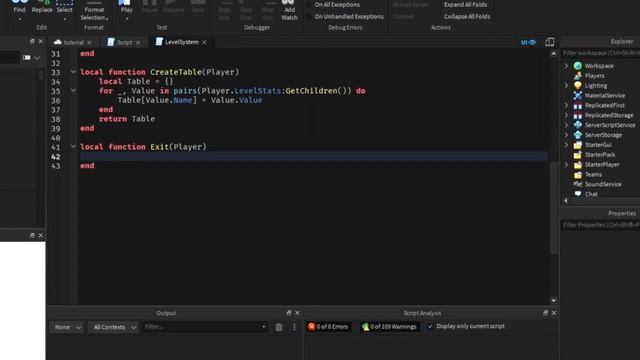Screen dimensions: 640x360
Task: Undock the Output panel
Action: click(x=289, y=313)
